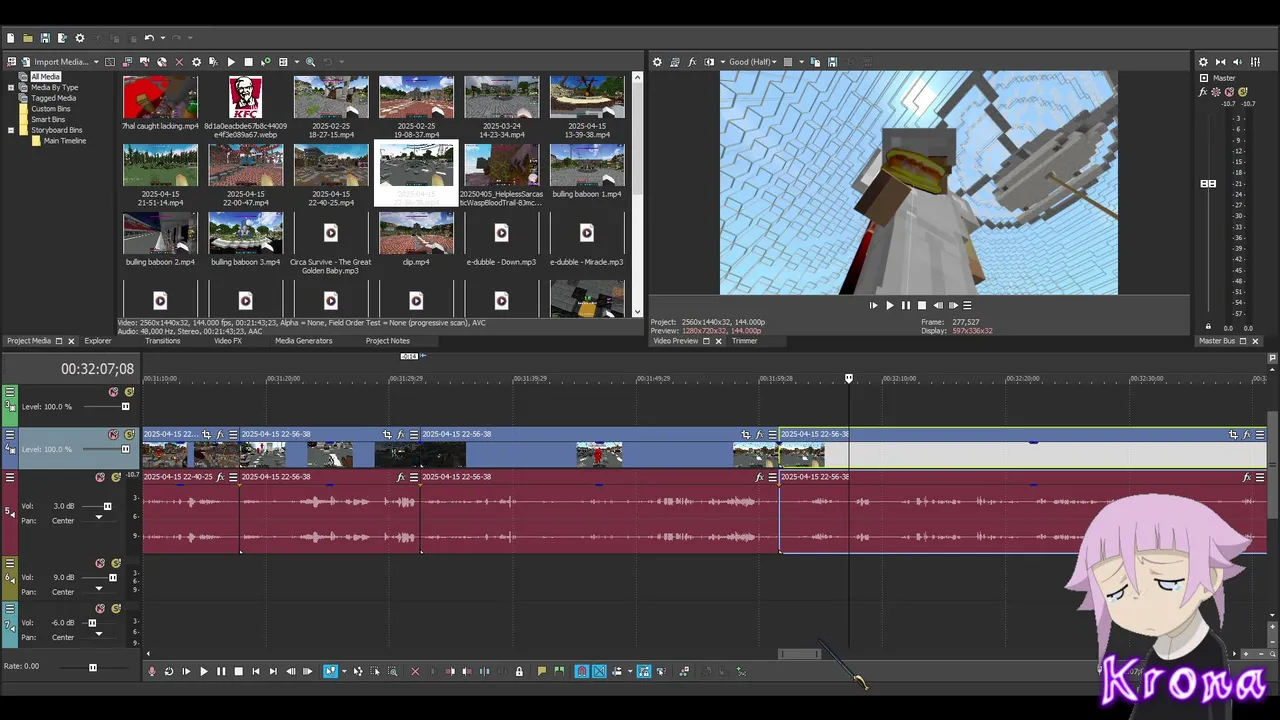
Task: Open the Import Media dropdown arrow
Action: 96,62
